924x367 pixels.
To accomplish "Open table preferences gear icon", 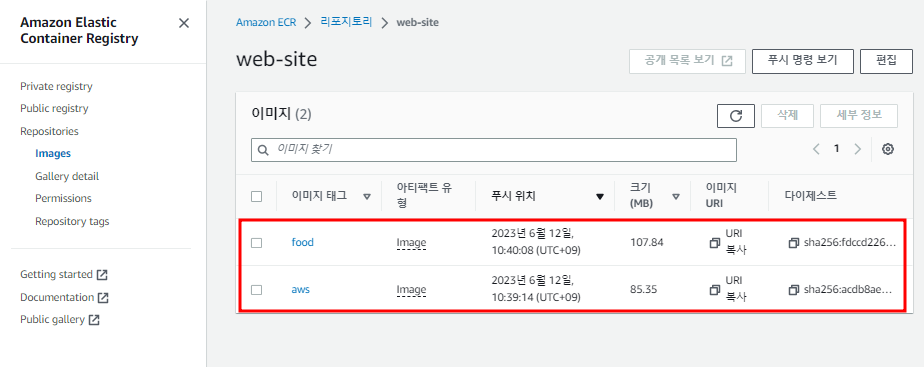I will (x=887, y=149).
